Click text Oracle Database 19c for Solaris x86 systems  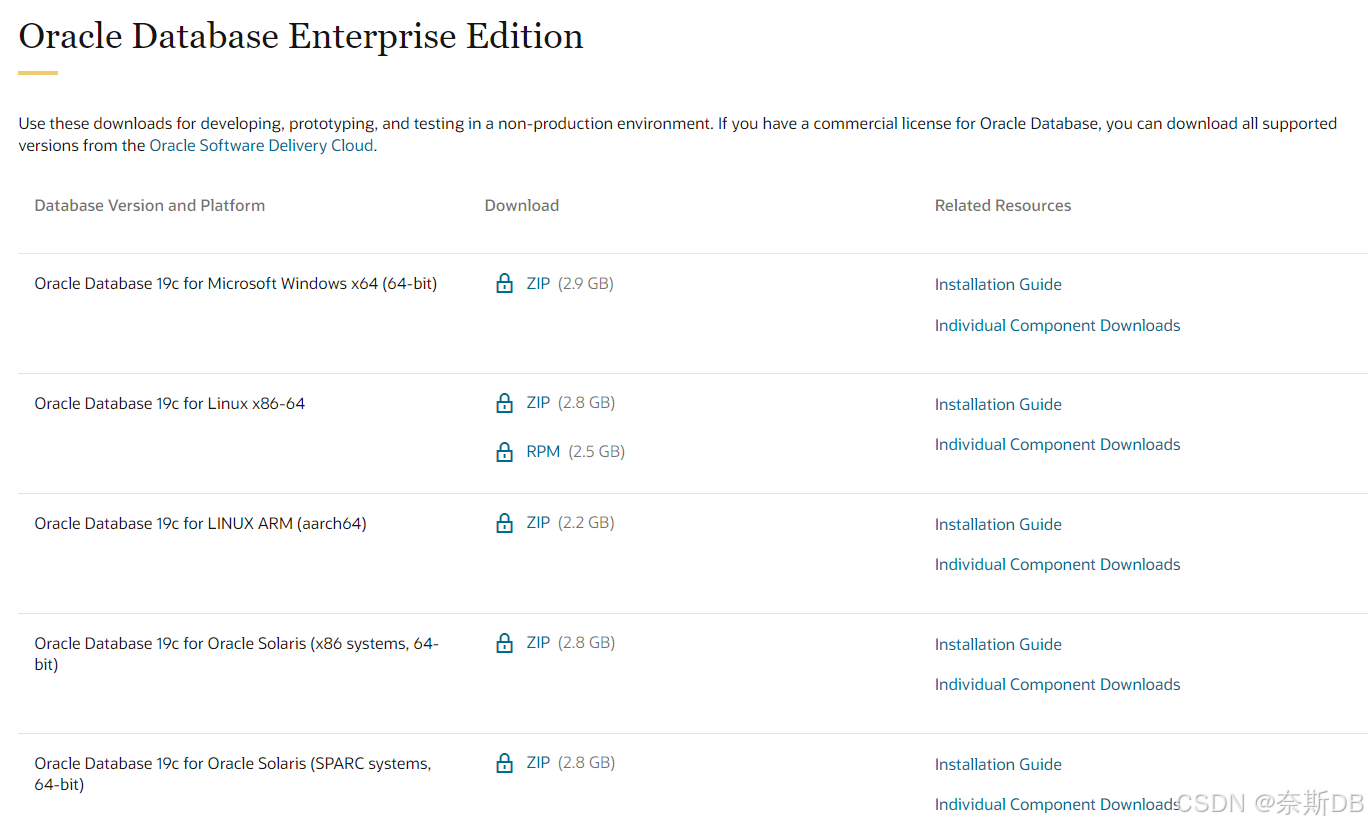(236, 654)
